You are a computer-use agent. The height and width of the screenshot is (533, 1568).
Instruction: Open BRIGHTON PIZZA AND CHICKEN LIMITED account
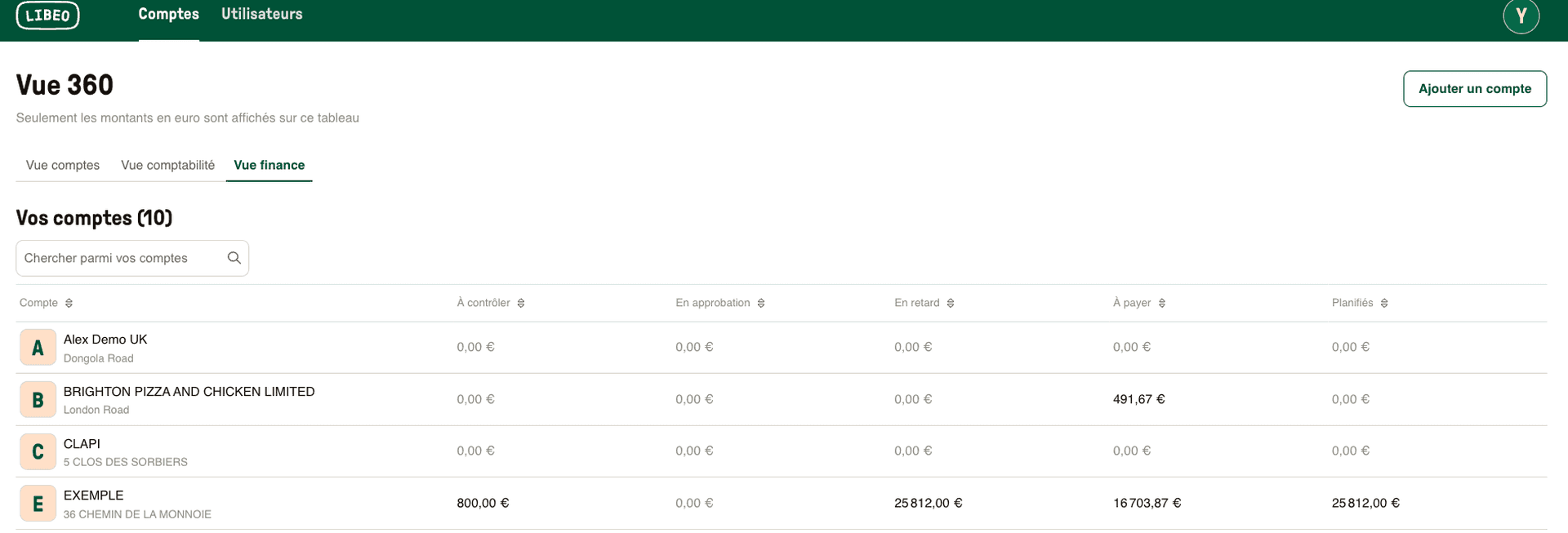189,392
